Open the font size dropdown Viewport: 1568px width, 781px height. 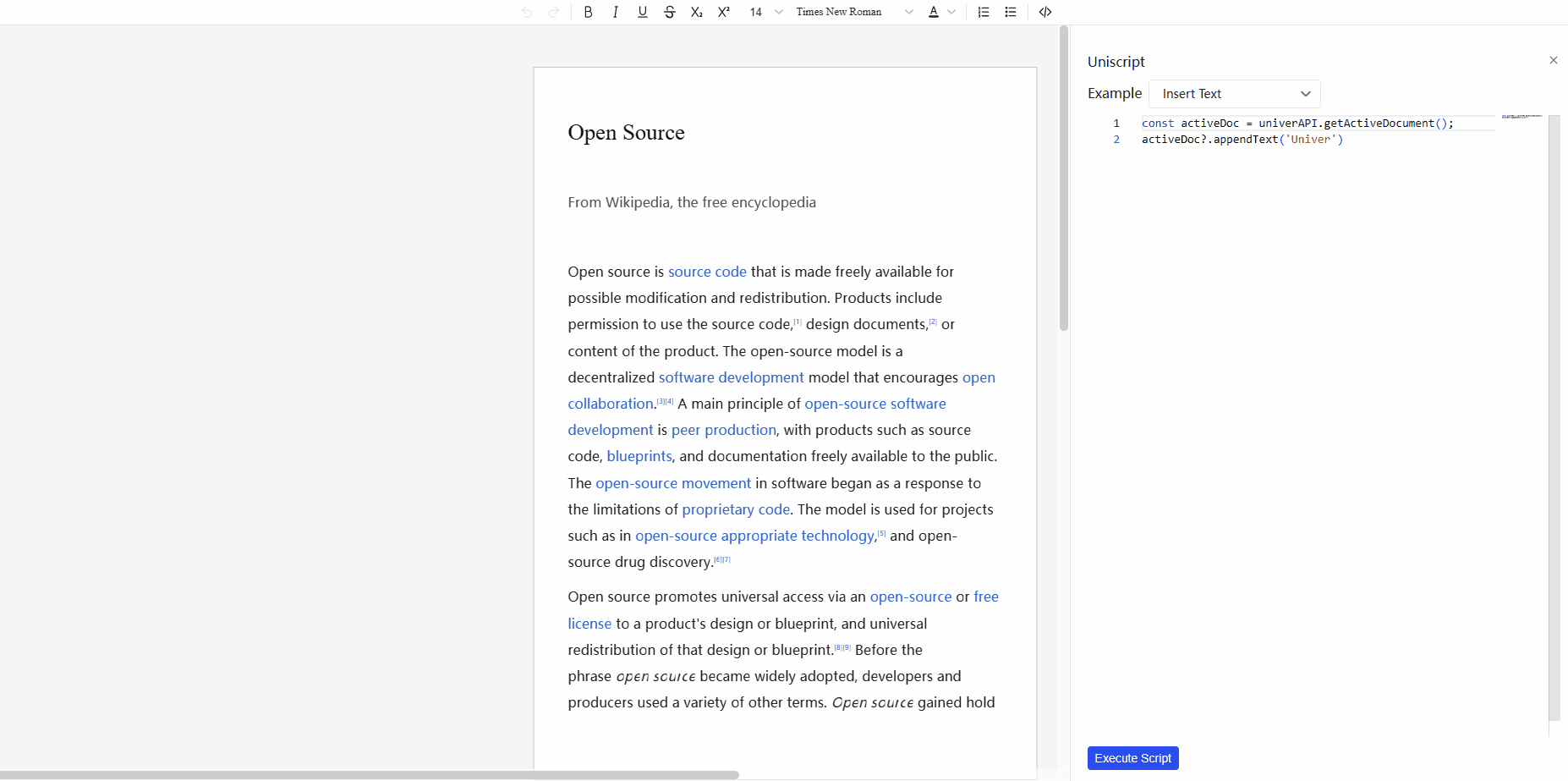(x=761, y=12)
